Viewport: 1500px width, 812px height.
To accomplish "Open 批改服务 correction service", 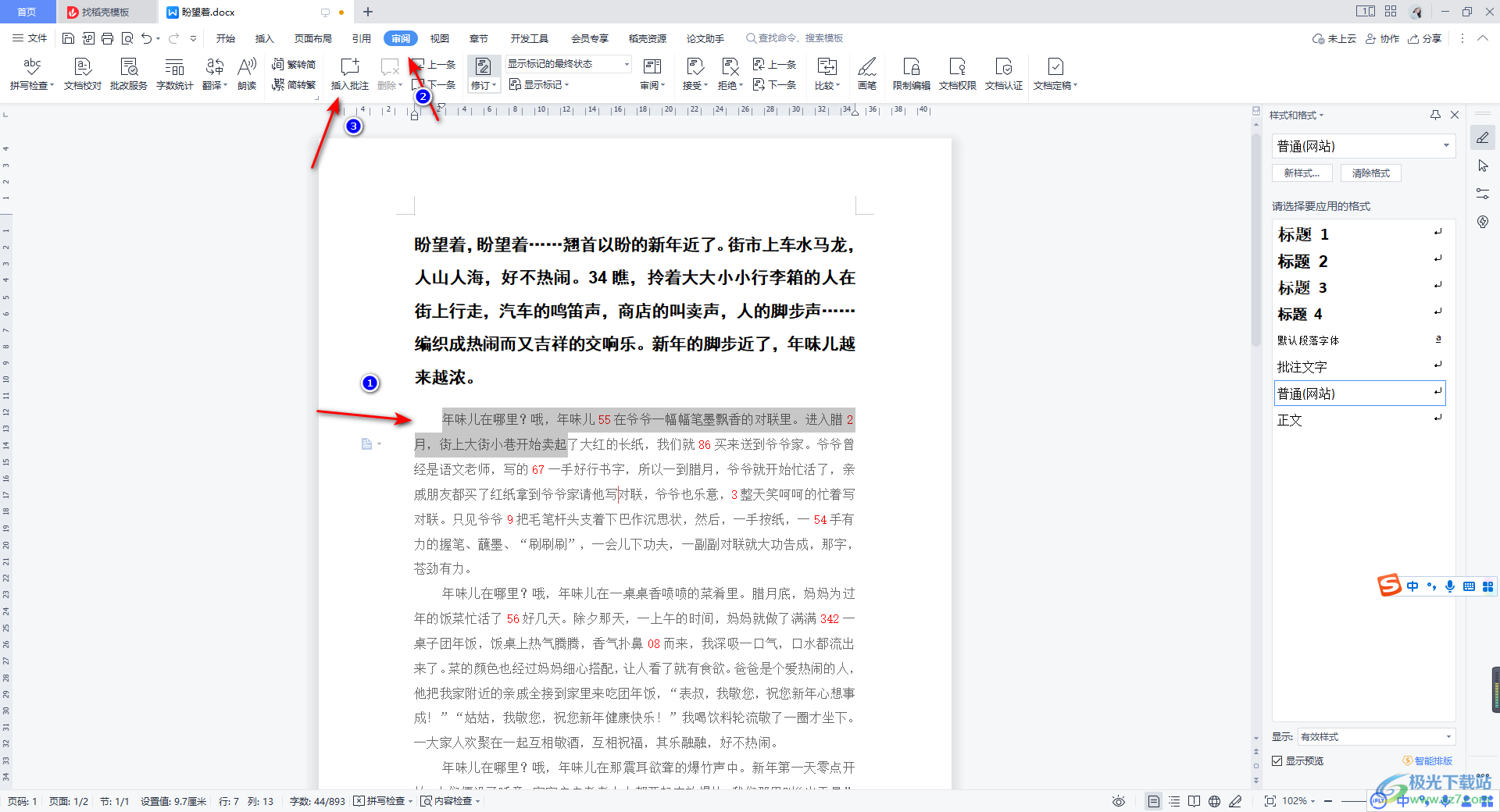I will click(129, 74).
